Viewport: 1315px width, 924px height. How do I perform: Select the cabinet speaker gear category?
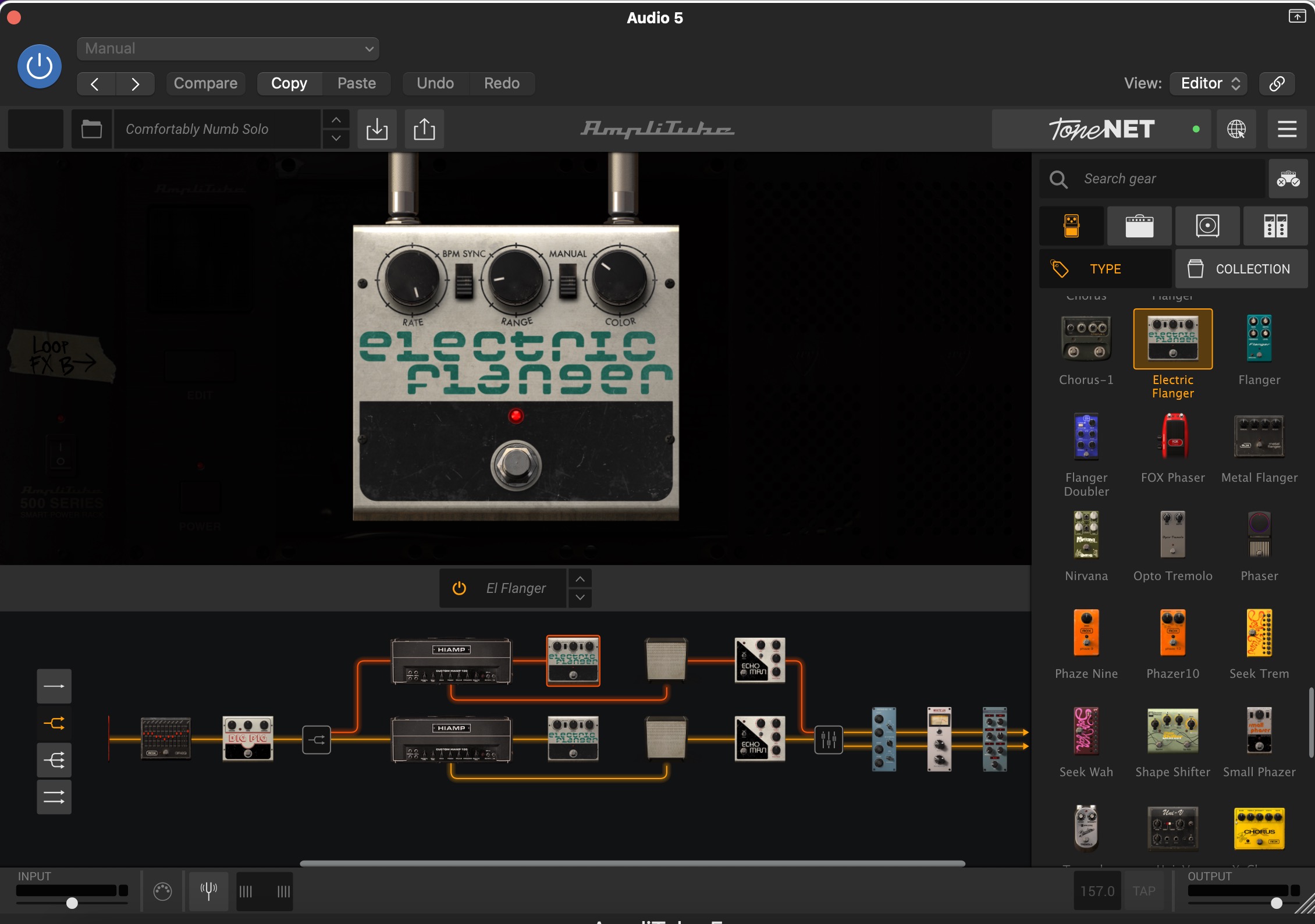click(x=1207, y=226)
